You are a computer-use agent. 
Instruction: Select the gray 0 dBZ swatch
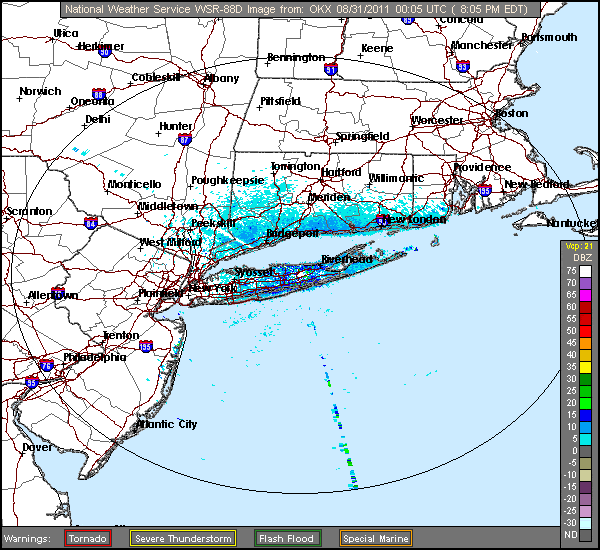[585, 451]
